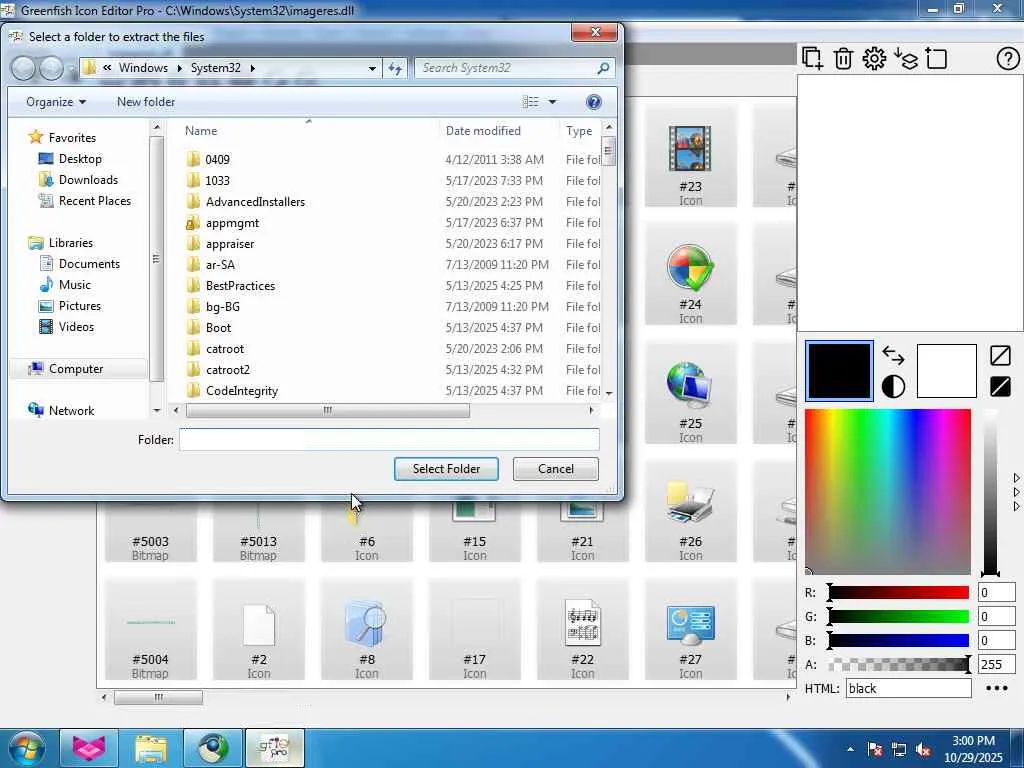Select the #27 control panel icon resource
1024x768 pixels.
(x=690, y=631)
